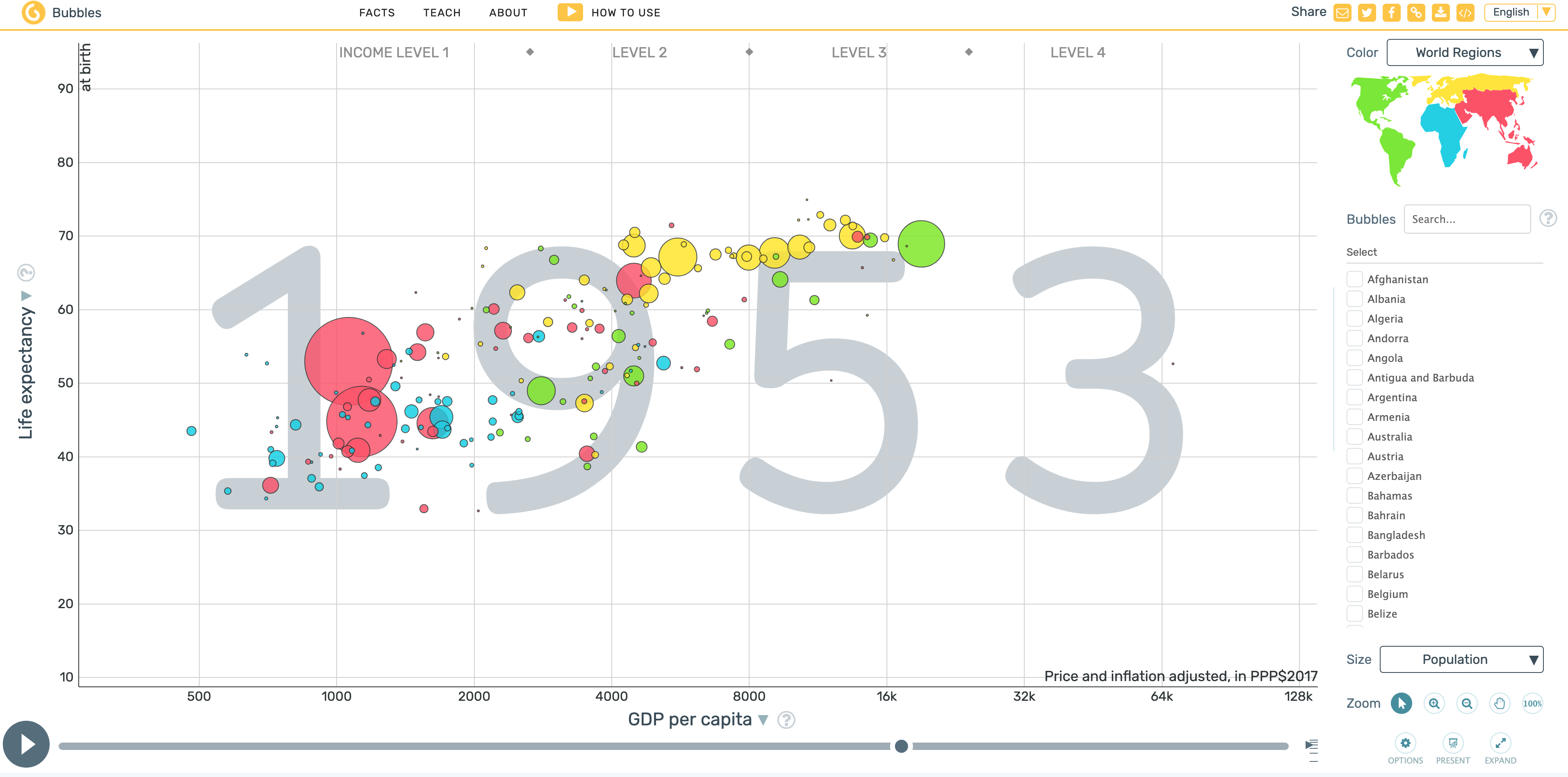
Task: Open chart Options gear icon
Action: tap(1405, 743)
